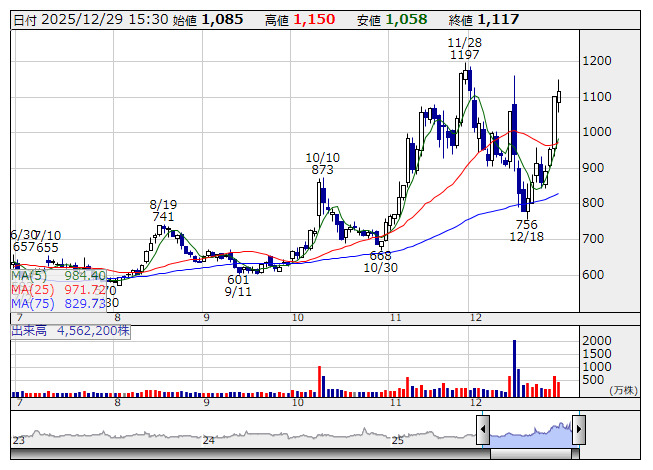
Task: Click year 25 in the overview timeline
Action: pyautogui.click(x=397, y=440)
